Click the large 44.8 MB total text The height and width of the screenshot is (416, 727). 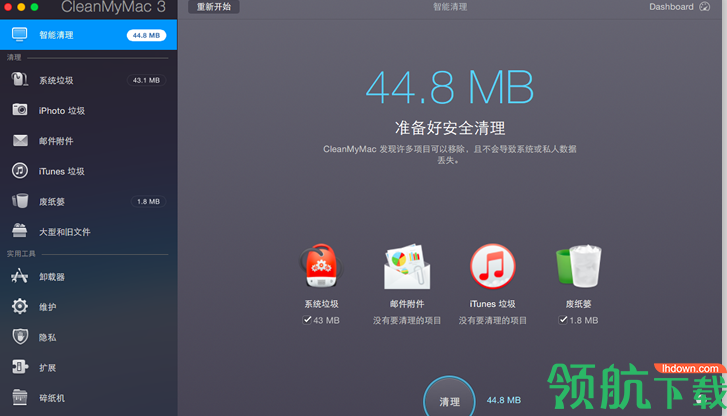click(449, 88)
